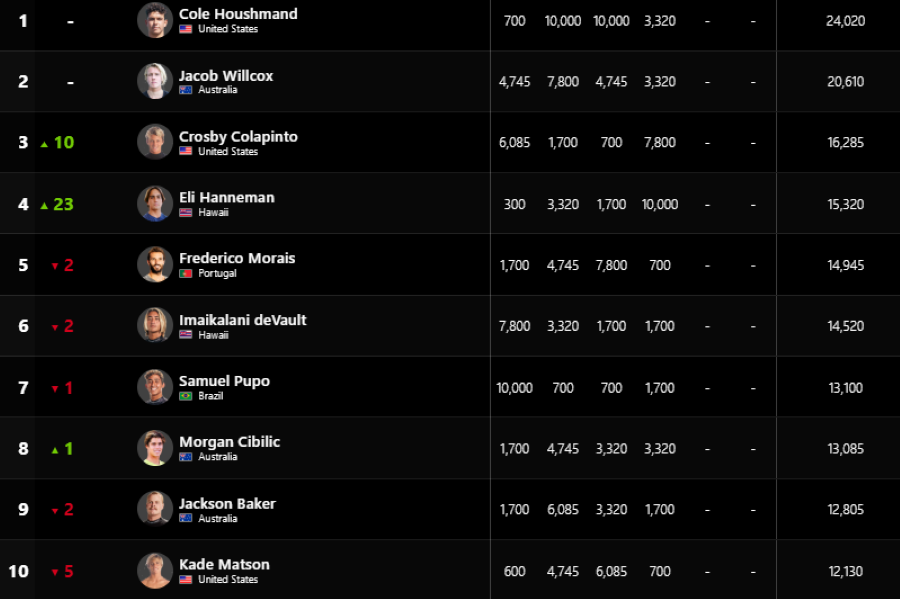Click the Australia flag under Jacob Willcox
The height and width of the screenshot is (599, 900).
[185, 90]
